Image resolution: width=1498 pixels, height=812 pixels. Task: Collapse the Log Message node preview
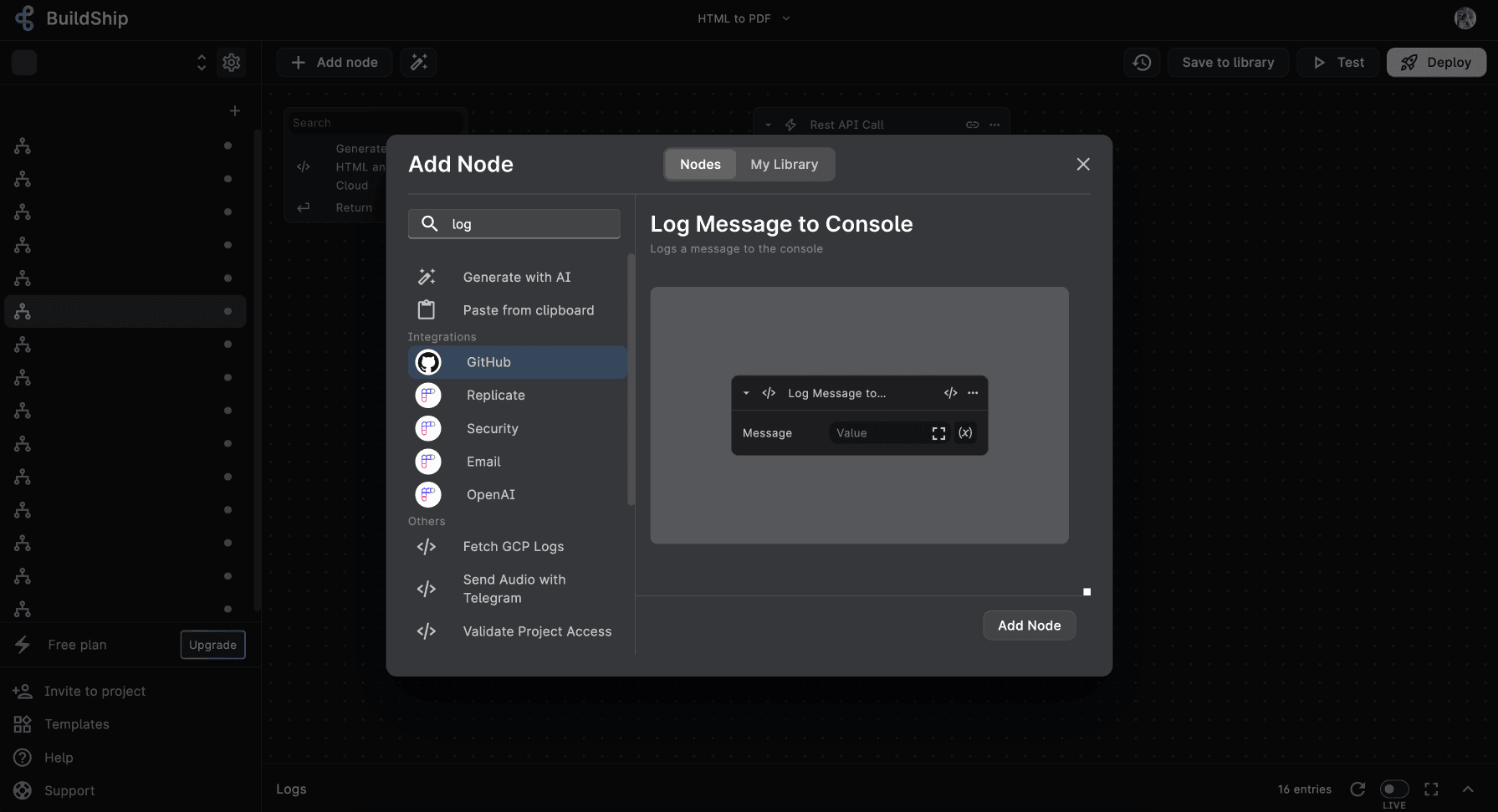(745, 392)
